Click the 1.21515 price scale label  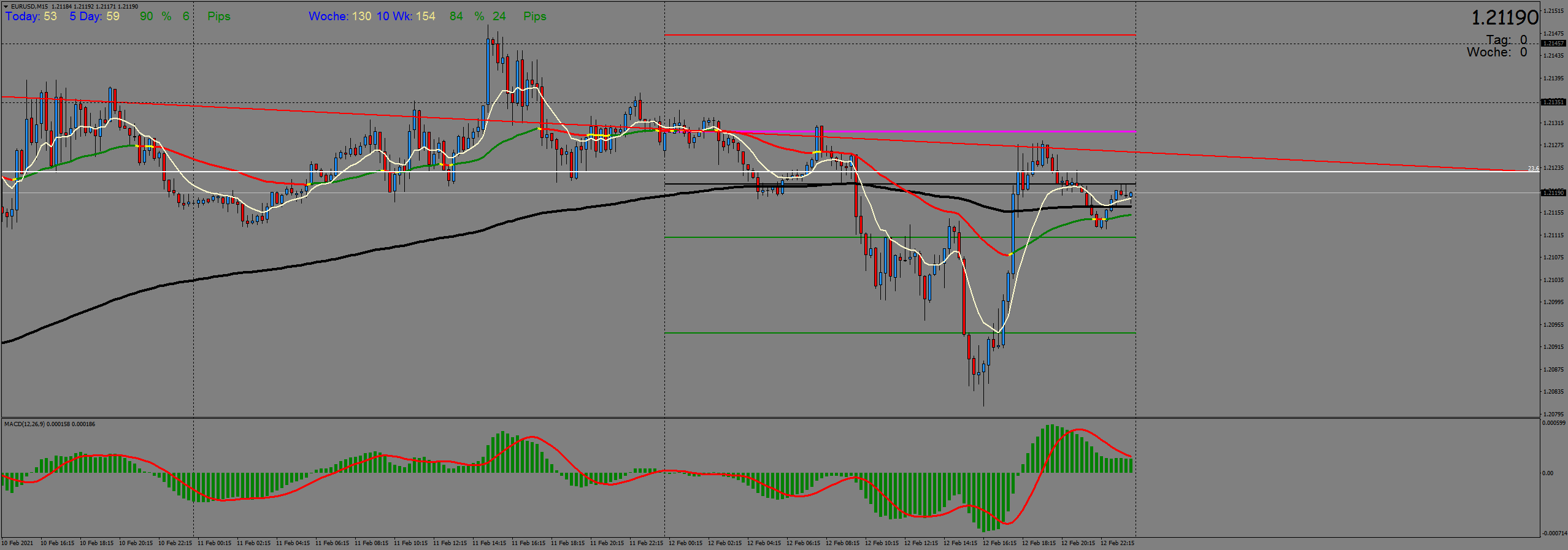coord(1554,11)
